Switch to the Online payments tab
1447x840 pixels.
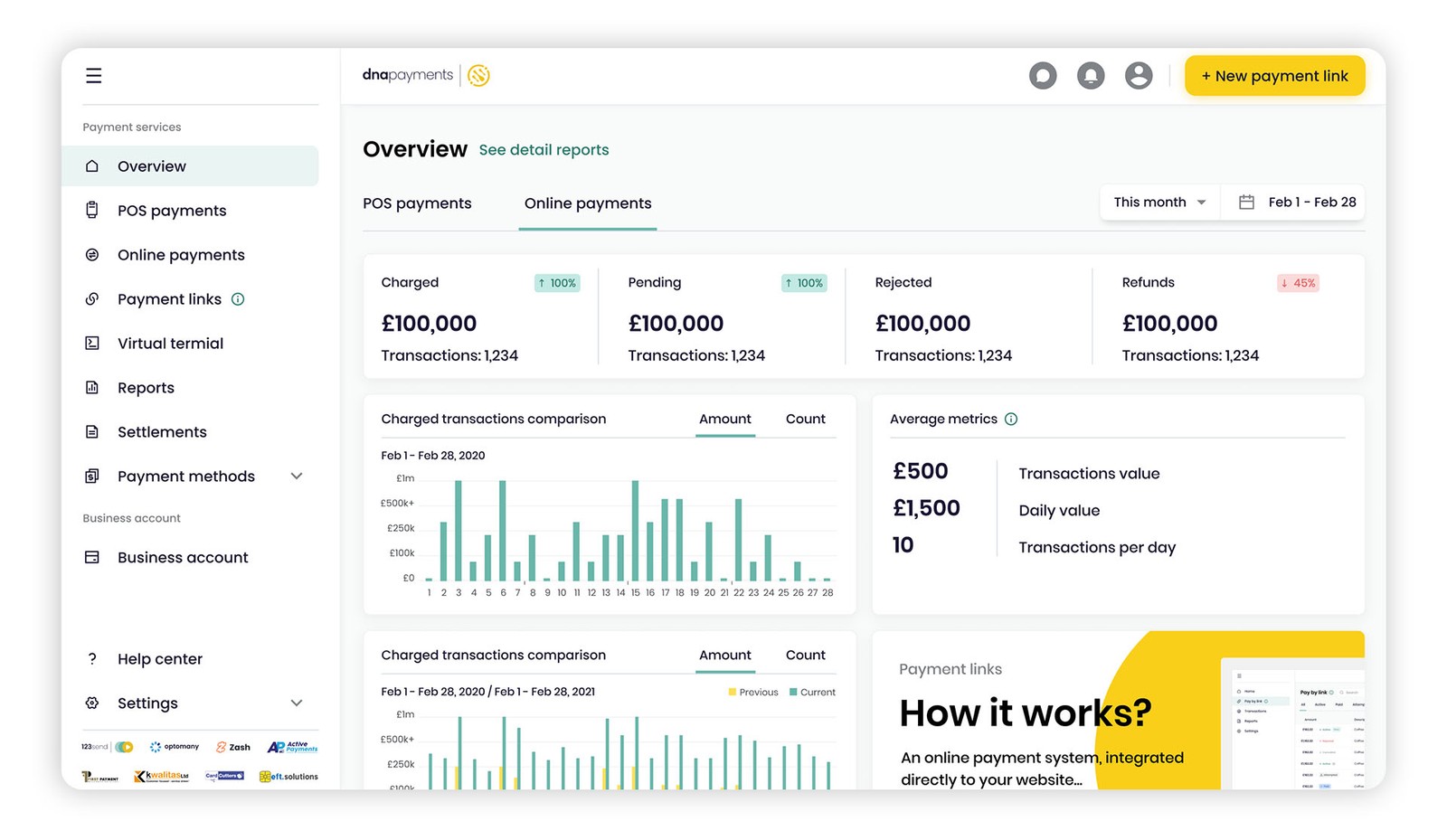point(588,203)
